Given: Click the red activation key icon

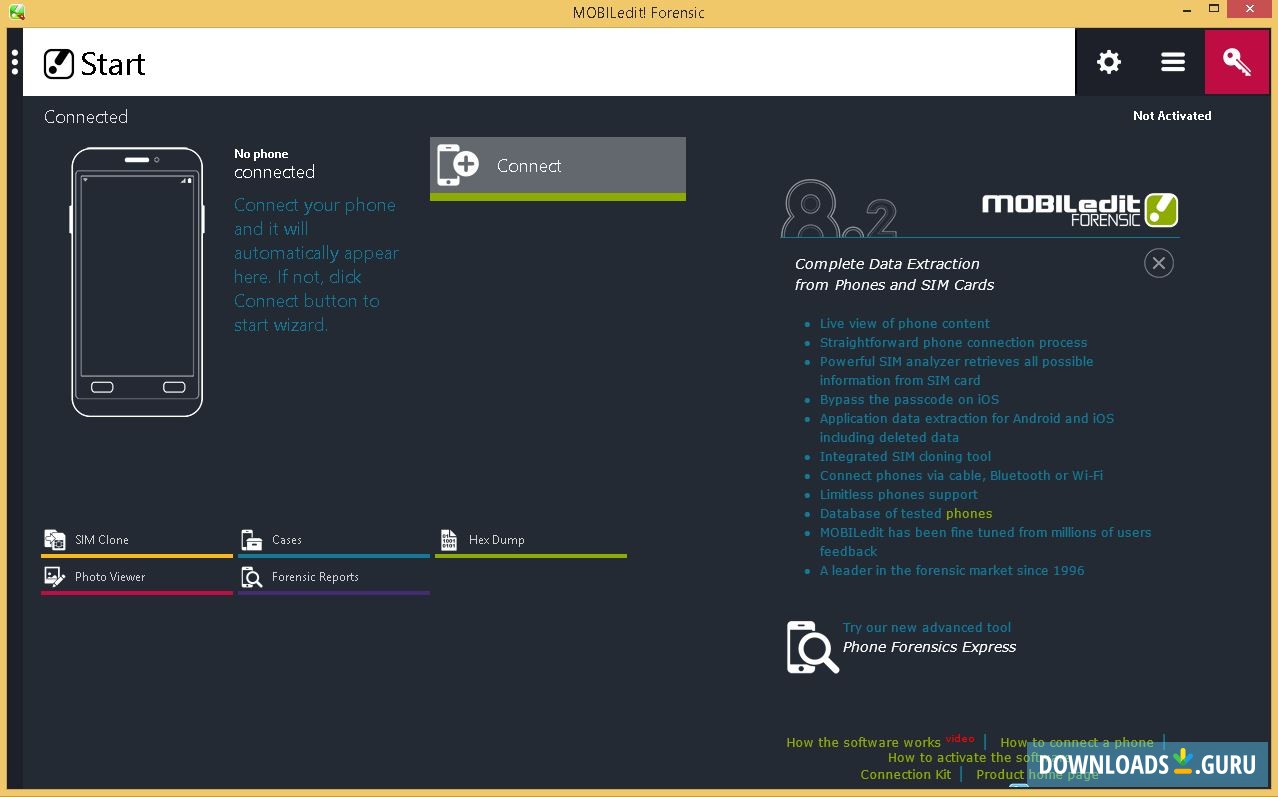Looking at the screenshot, I should tap(1237, 62).
